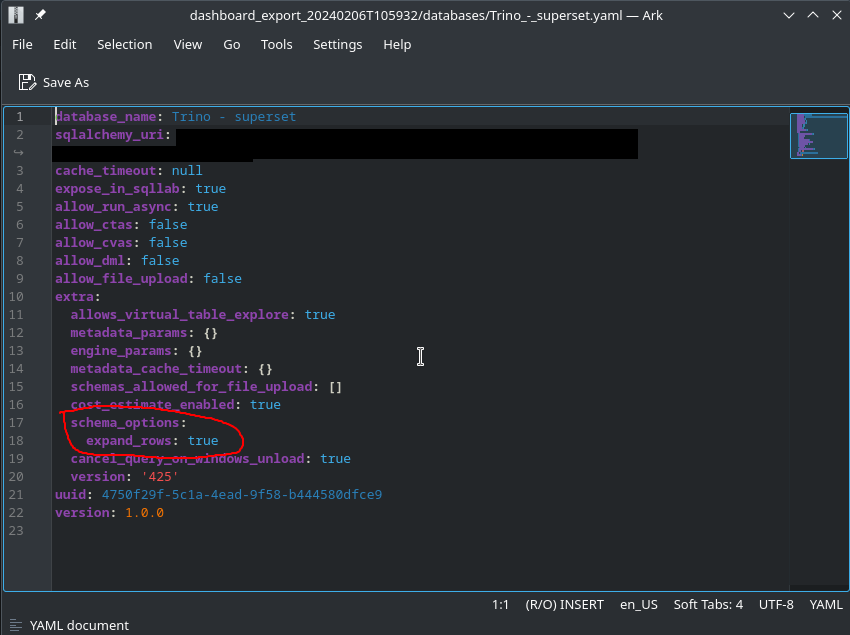Open the en_US dictionary selector
Image resolution: width=850 pixels, height=635 pixels.
point(639,605)
